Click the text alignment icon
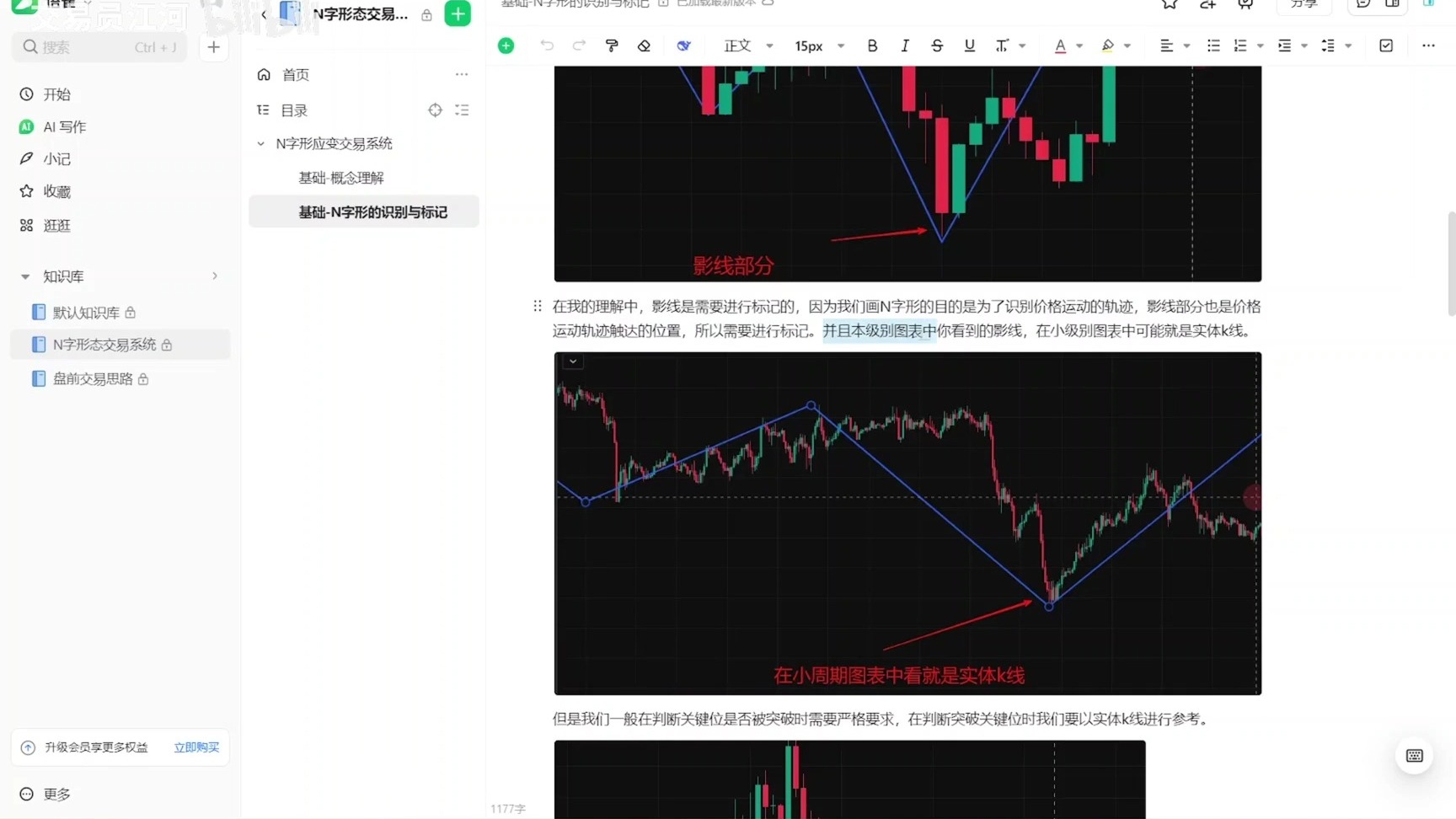 pos(1166,45)
